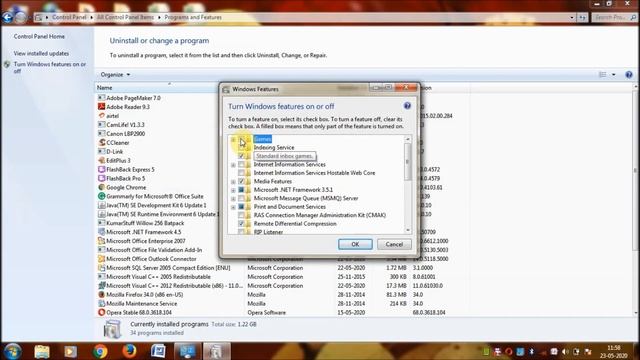Click OK in Windows Features dialog

pos(355,244)
